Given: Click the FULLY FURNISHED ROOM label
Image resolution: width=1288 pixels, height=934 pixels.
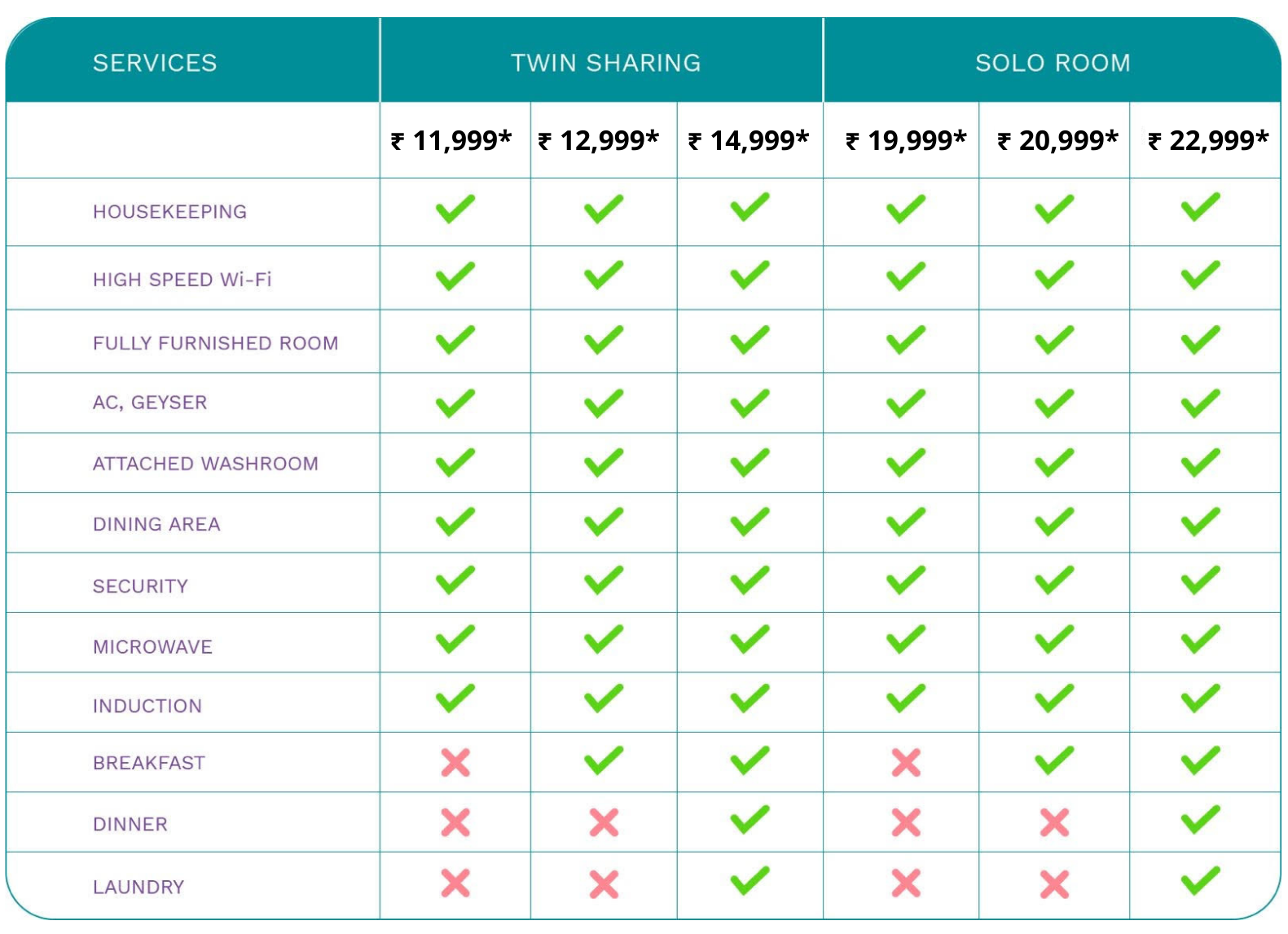Looking at the screenshot, I should tap(215, 343).
